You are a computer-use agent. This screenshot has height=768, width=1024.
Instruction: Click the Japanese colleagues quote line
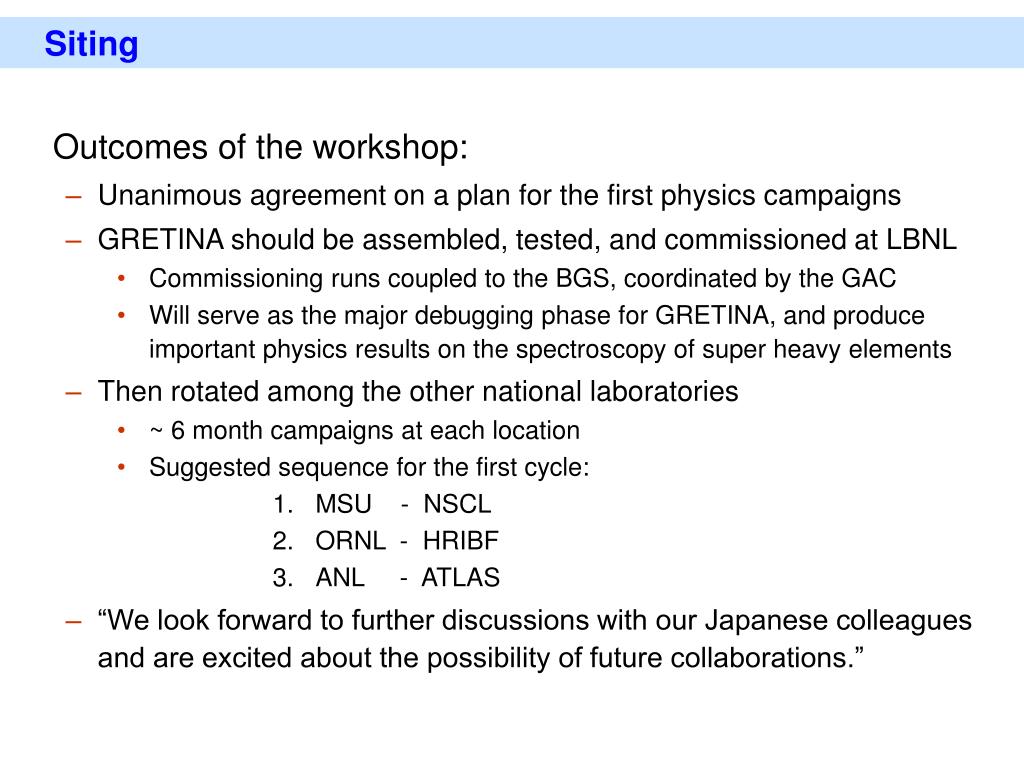pyautogui.click(x=535, y=621)
